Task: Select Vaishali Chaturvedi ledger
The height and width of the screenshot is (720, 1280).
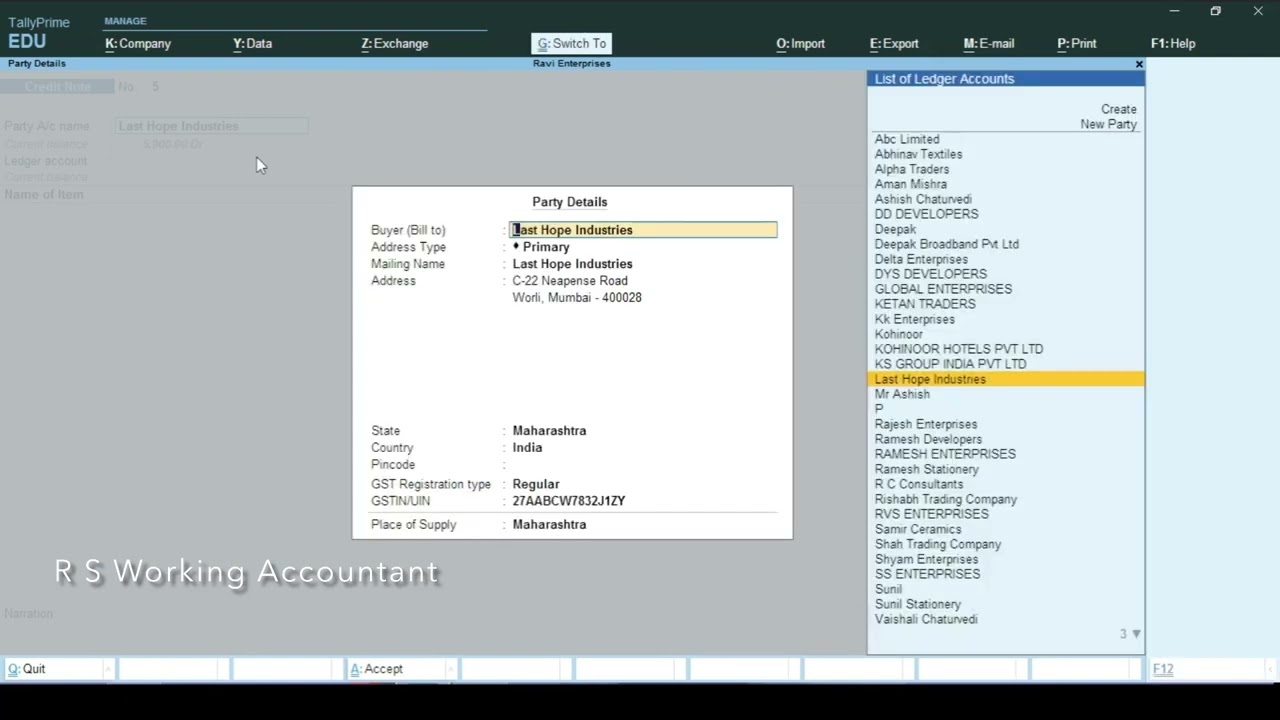Action: [926, 619]
